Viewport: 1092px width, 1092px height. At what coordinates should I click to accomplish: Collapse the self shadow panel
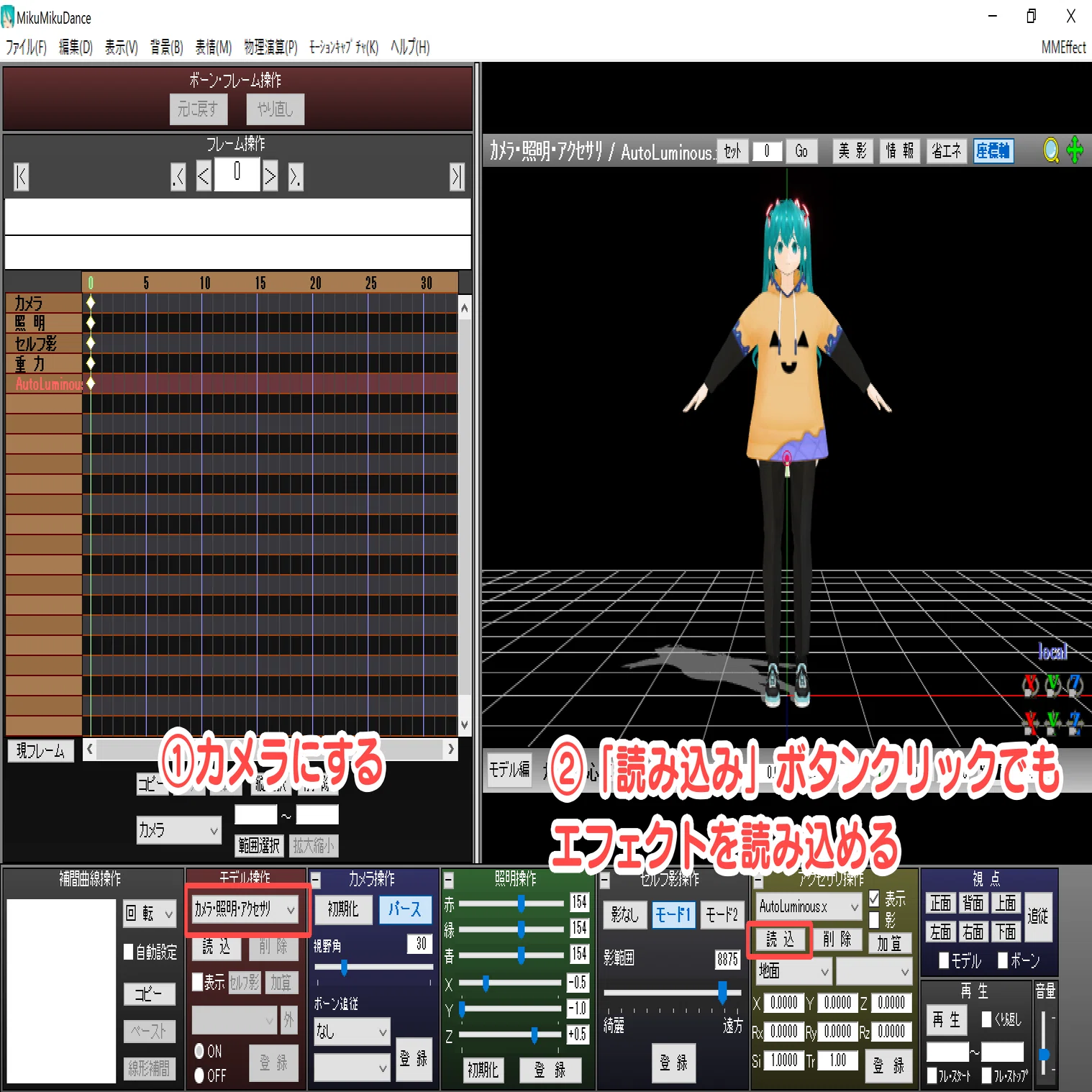coord(605,881)
